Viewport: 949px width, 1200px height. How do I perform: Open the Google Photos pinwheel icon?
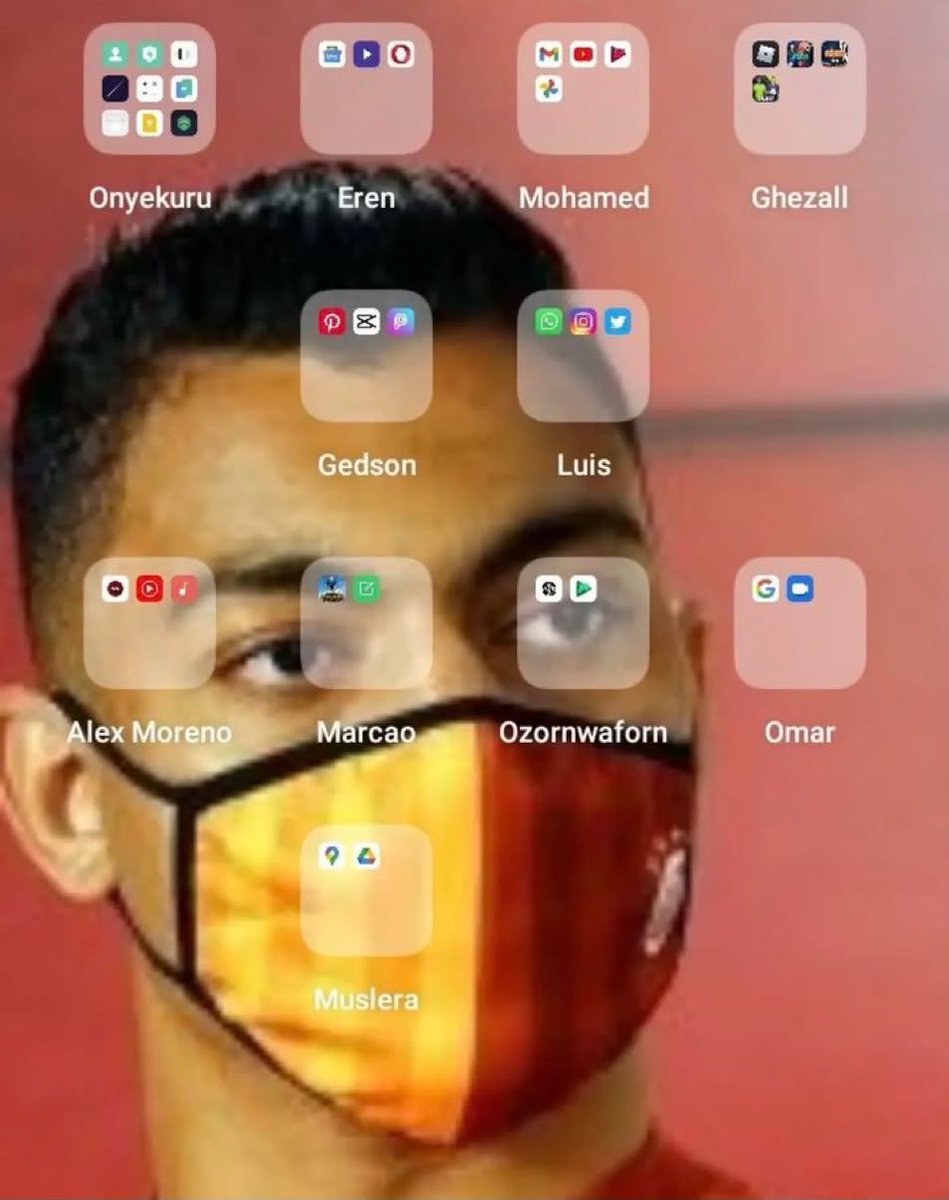pos(549,89)
